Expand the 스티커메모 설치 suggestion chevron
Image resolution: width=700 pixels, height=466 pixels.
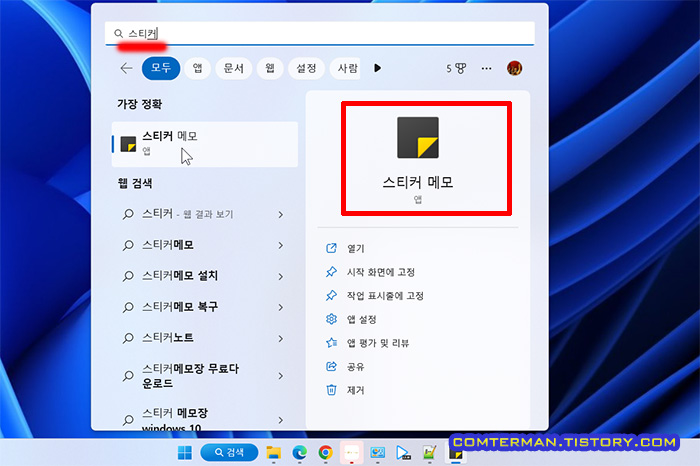point(280,277)
